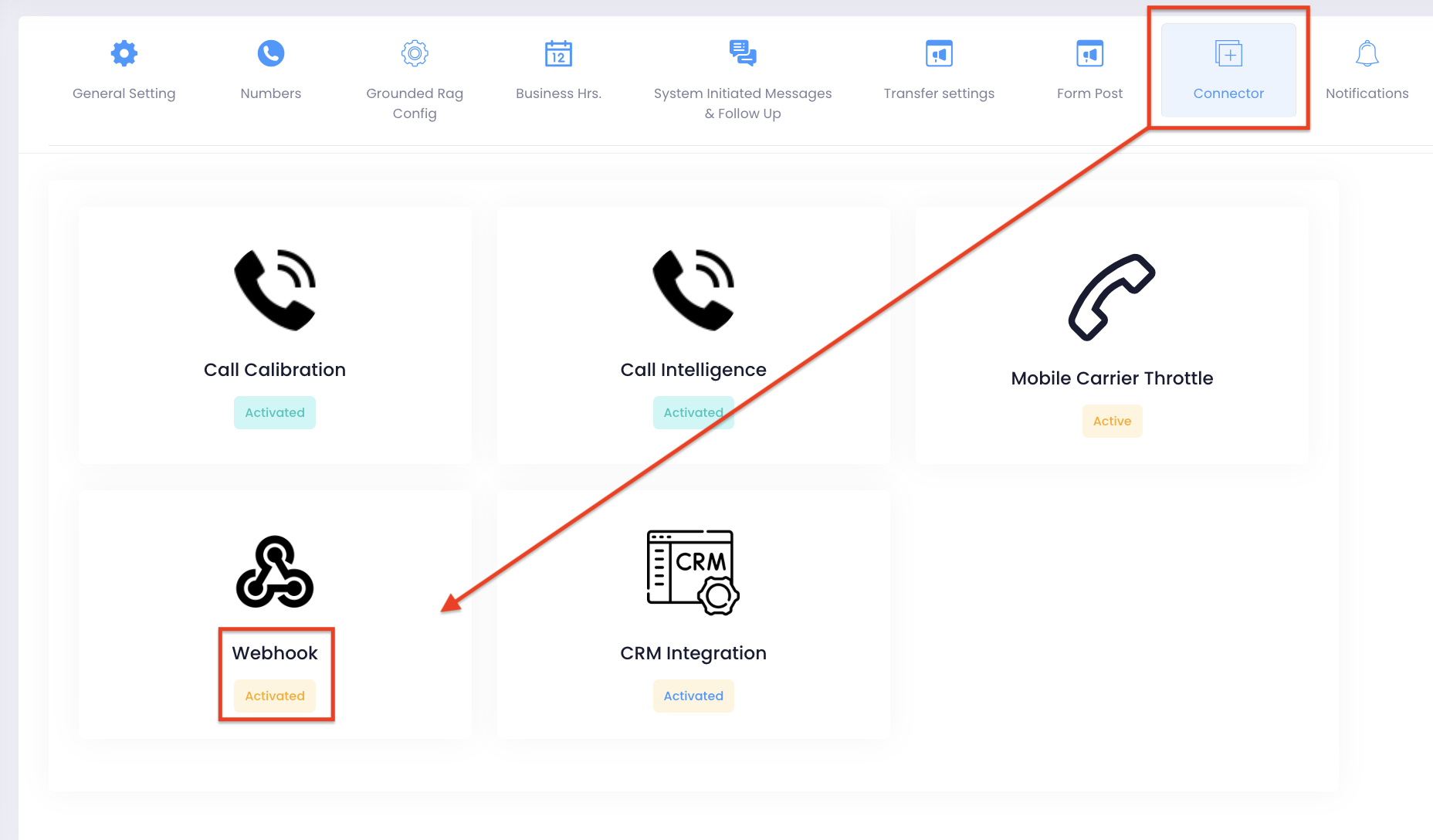1433x840 pixels.
Task: Click Activated badge under Call Calibration
Action: pos(275,412)
